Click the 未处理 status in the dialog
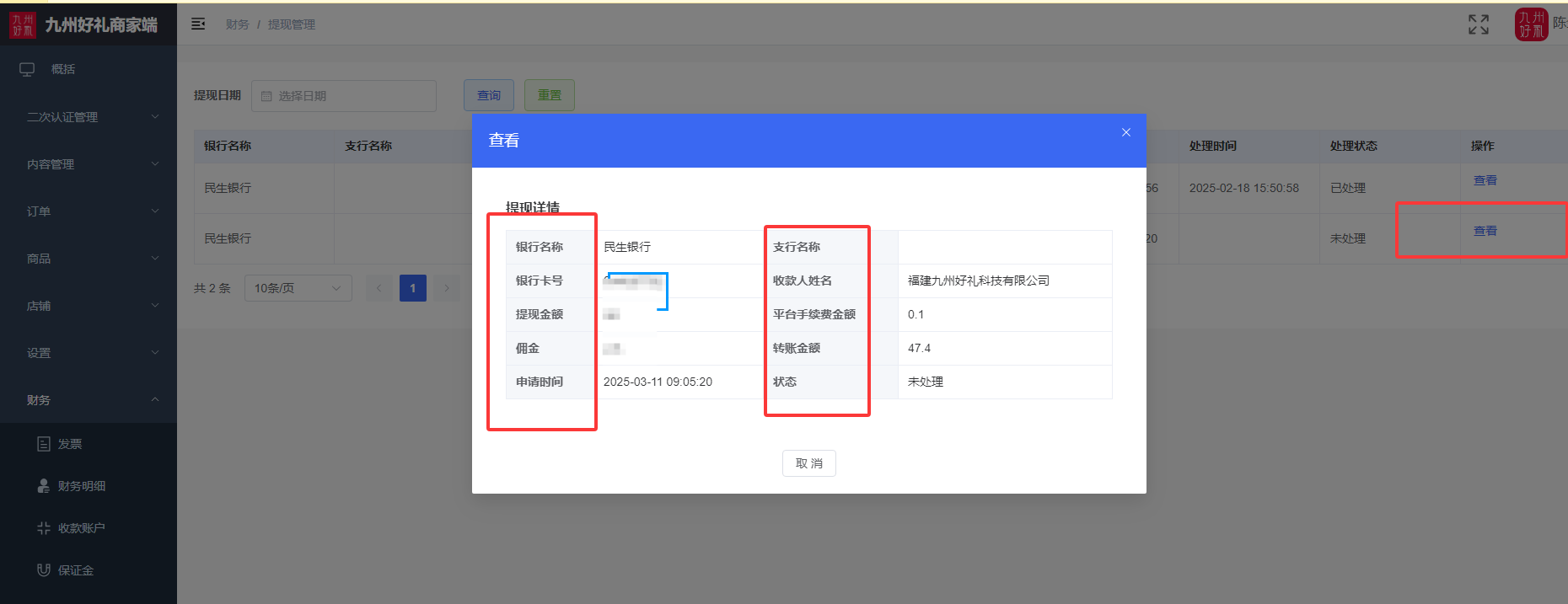 (x=926, y=382)
